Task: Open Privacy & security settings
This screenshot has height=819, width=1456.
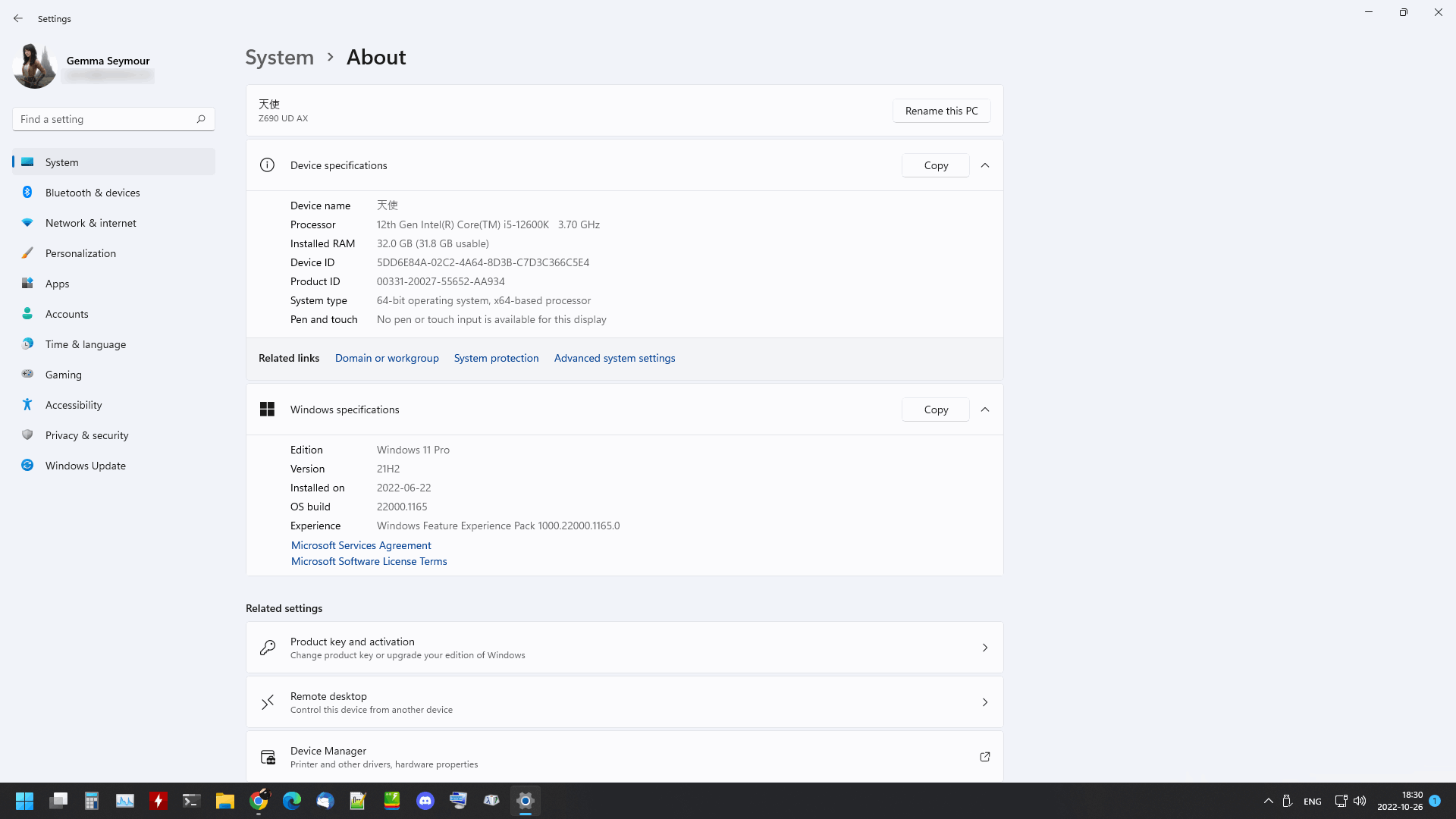Action: pos(114,435)
